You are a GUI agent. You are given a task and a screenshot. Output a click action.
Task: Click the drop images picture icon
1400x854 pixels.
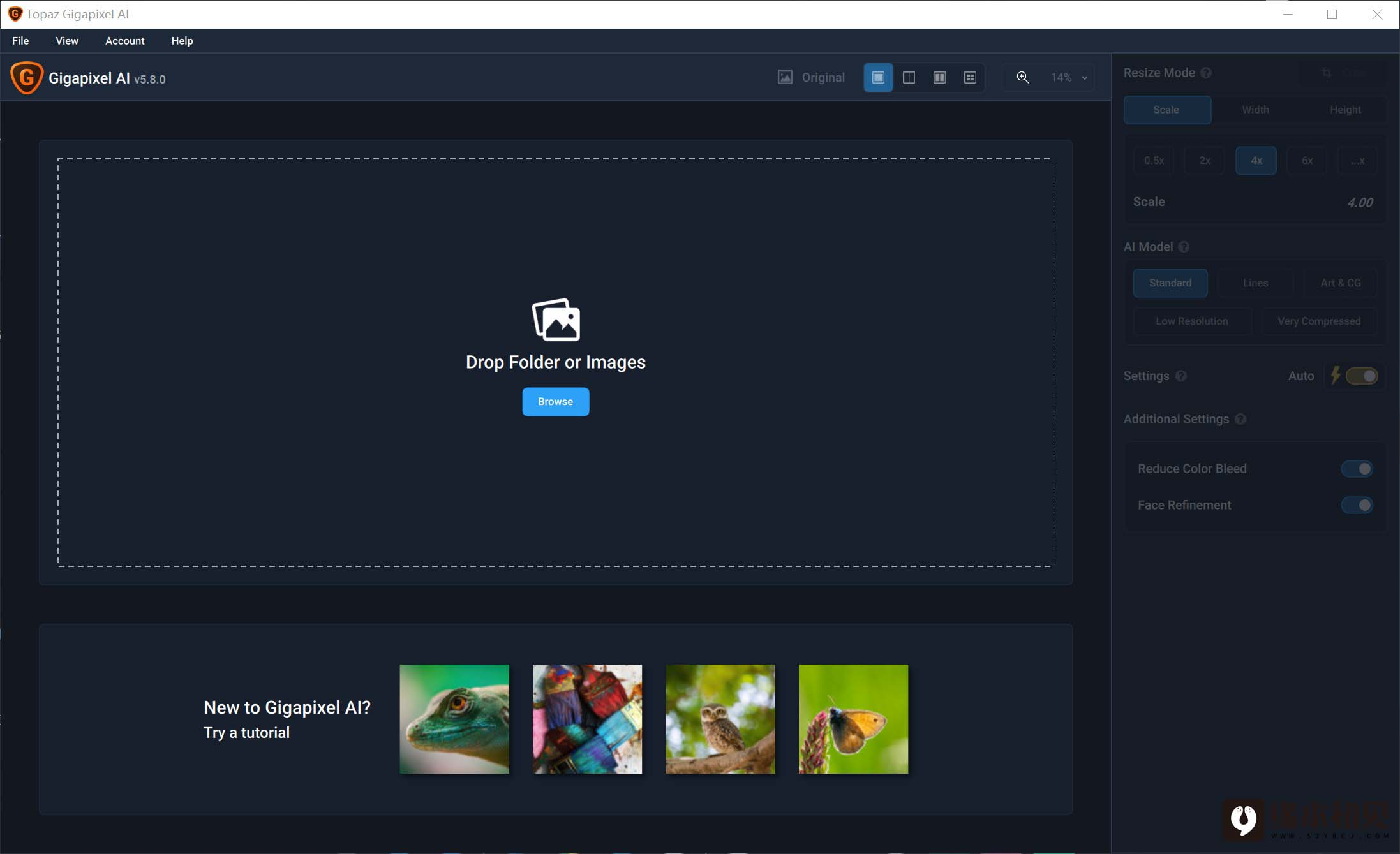tap(556, 320)
